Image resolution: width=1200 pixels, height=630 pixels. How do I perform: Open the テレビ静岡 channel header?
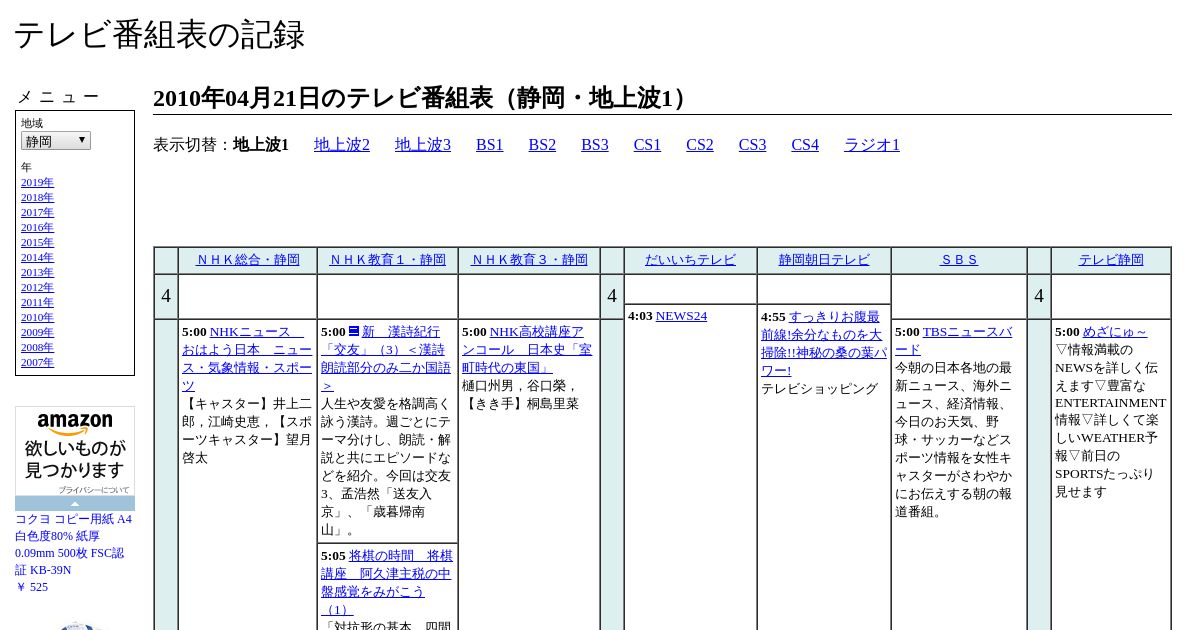(1111, 260)
